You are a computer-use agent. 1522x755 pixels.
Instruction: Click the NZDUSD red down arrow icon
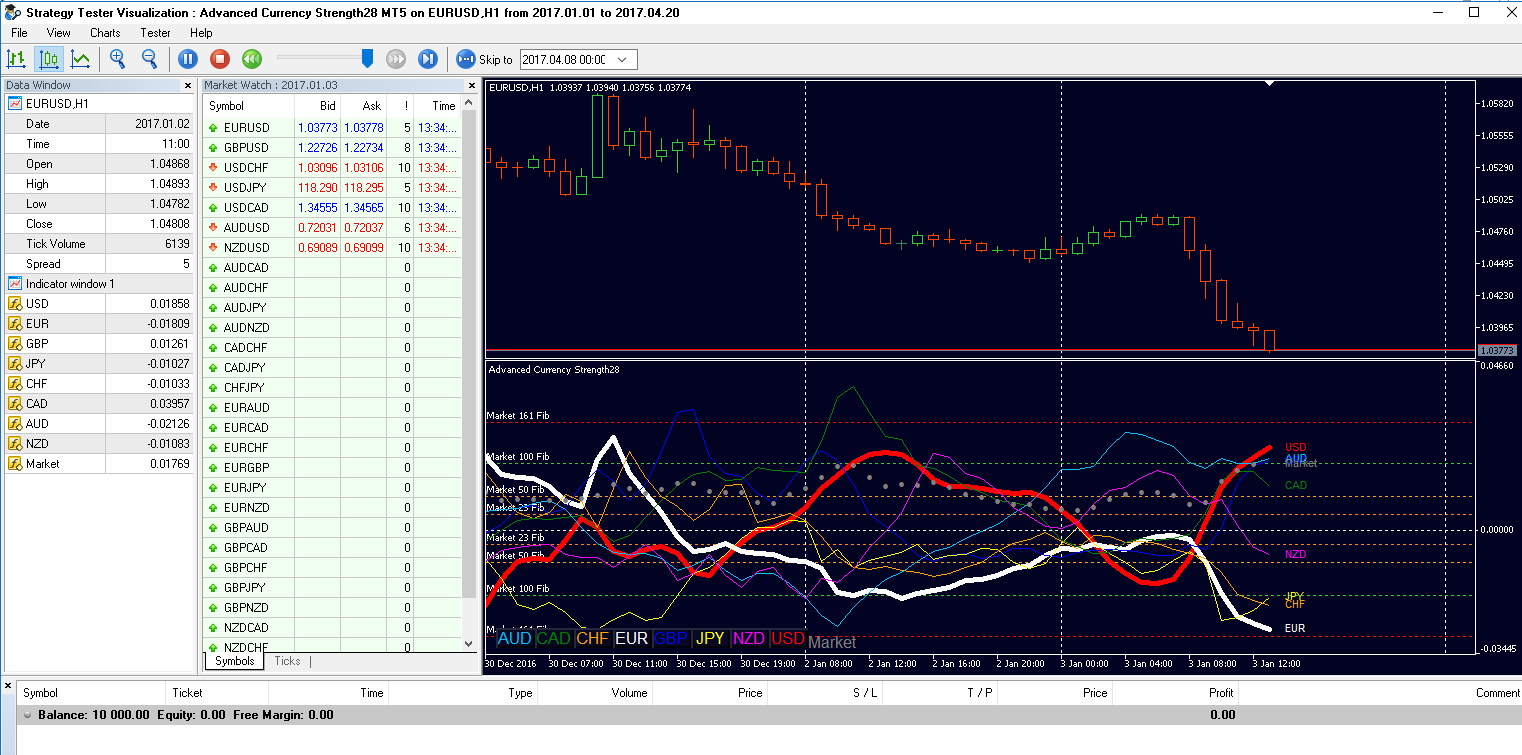213,248
